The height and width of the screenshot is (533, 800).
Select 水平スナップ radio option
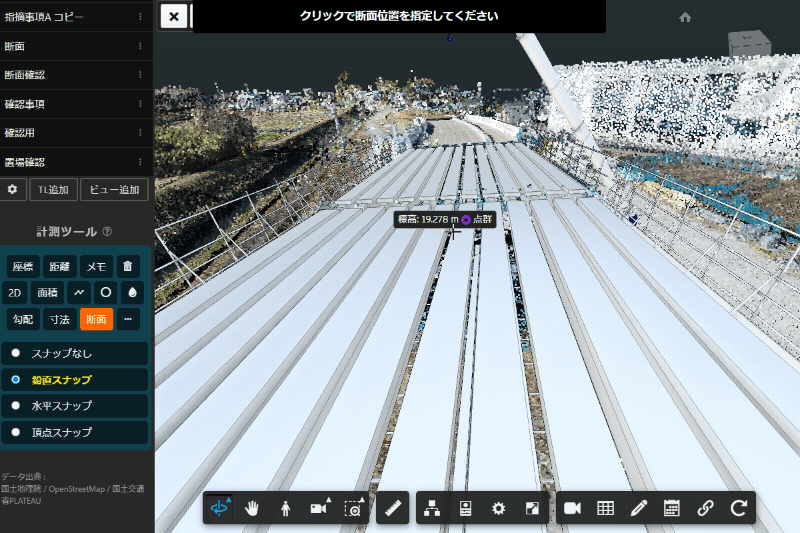pos(16,406)
